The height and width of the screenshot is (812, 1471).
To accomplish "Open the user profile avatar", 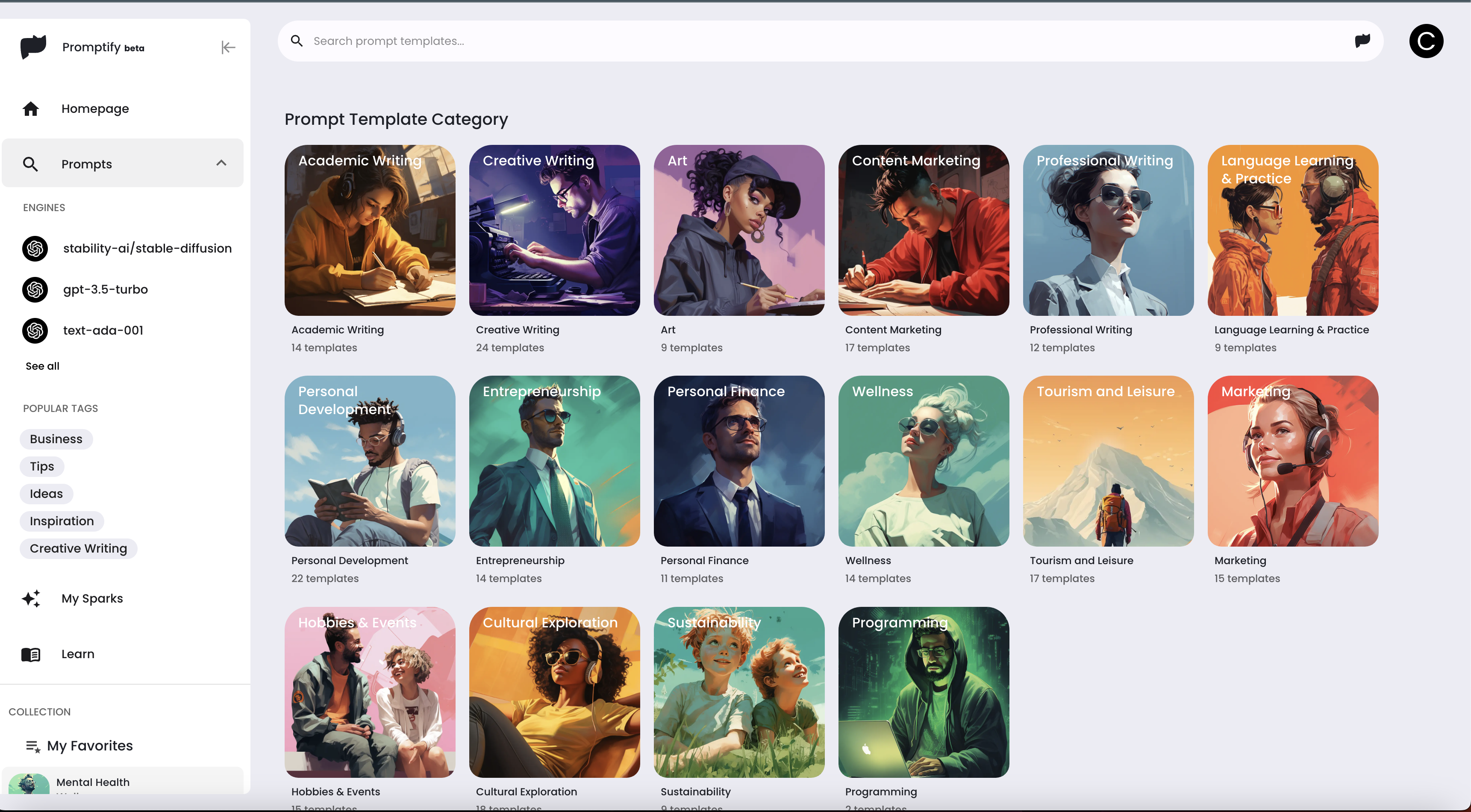I will click(1426, 41).
